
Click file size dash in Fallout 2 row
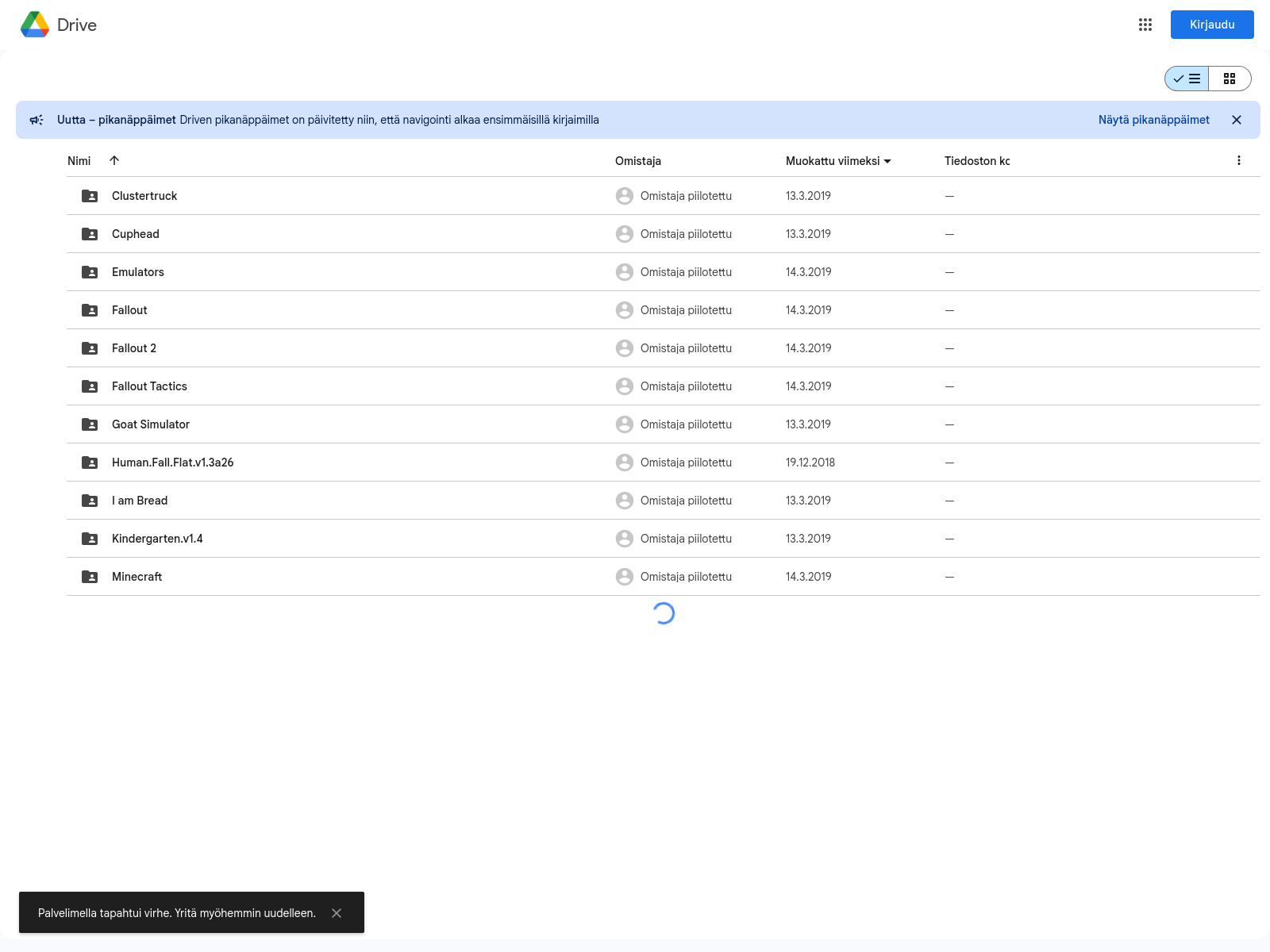(949, 348)
